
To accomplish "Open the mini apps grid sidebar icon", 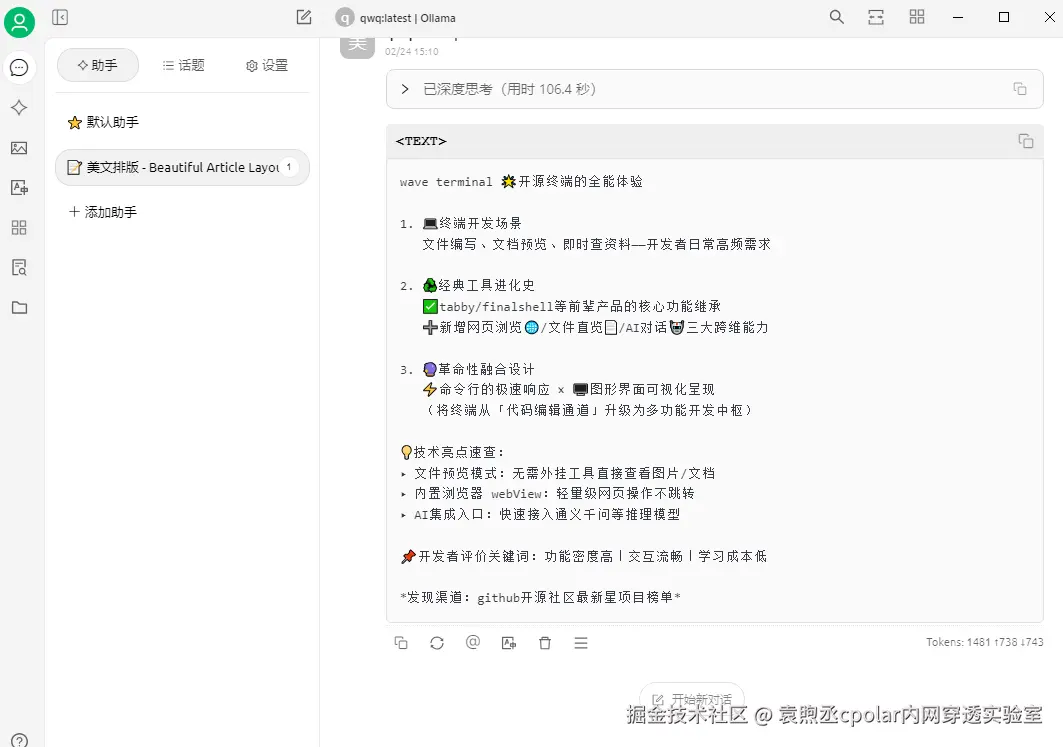I will click(x=19, y=228).
